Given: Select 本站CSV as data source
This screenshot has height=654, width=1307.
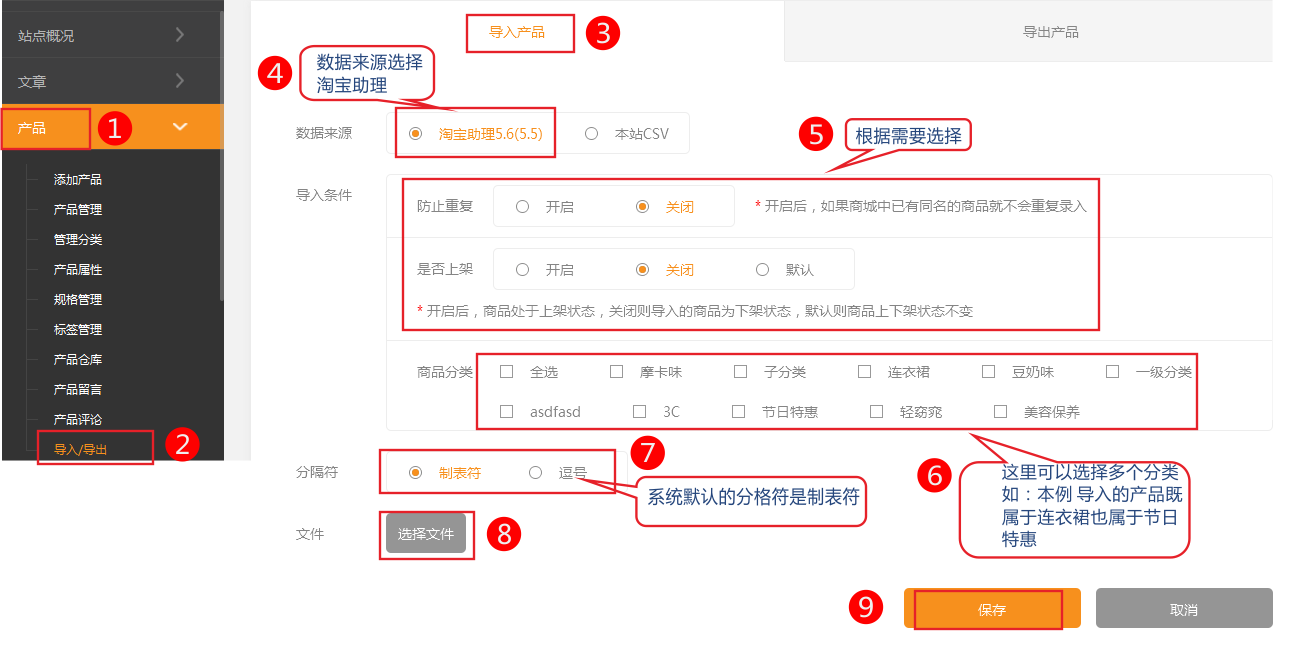Looking at the screenshot, I should click(592, 134).
